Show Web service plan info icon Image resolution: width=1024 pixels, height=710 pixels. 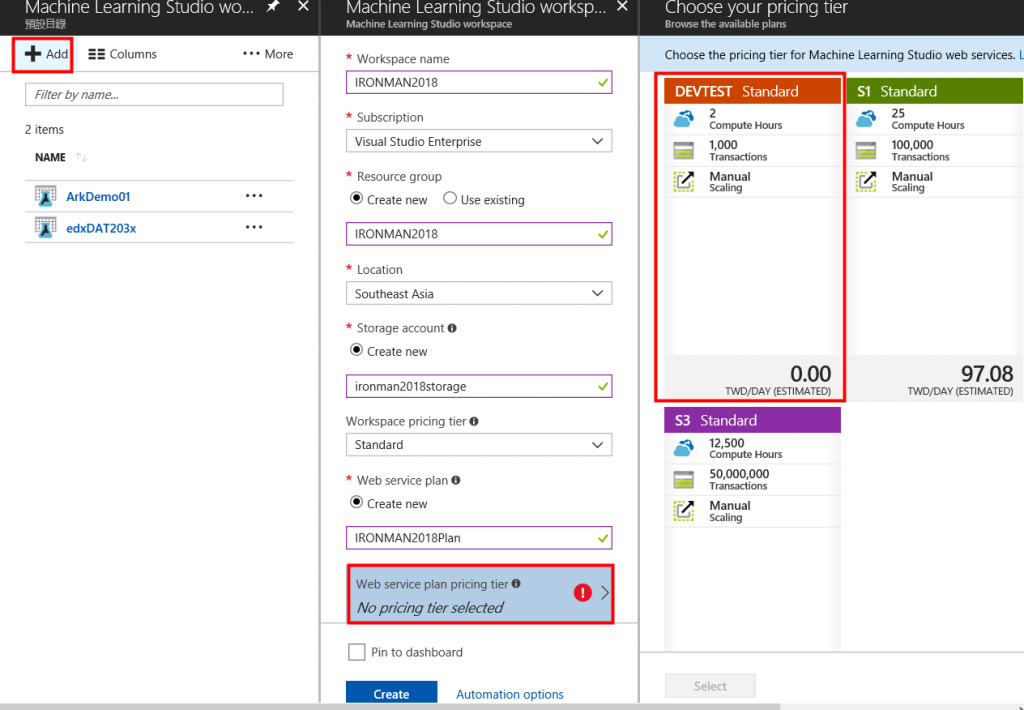pos(456,480)
